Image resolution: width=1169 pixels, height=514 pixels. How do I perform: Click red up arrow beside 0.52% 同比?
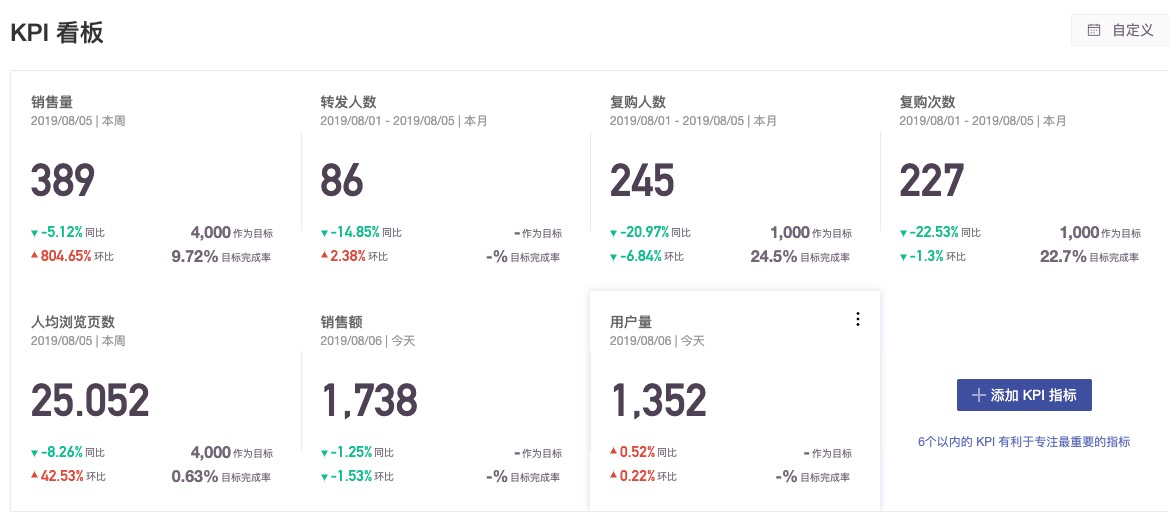coord(614,452)
